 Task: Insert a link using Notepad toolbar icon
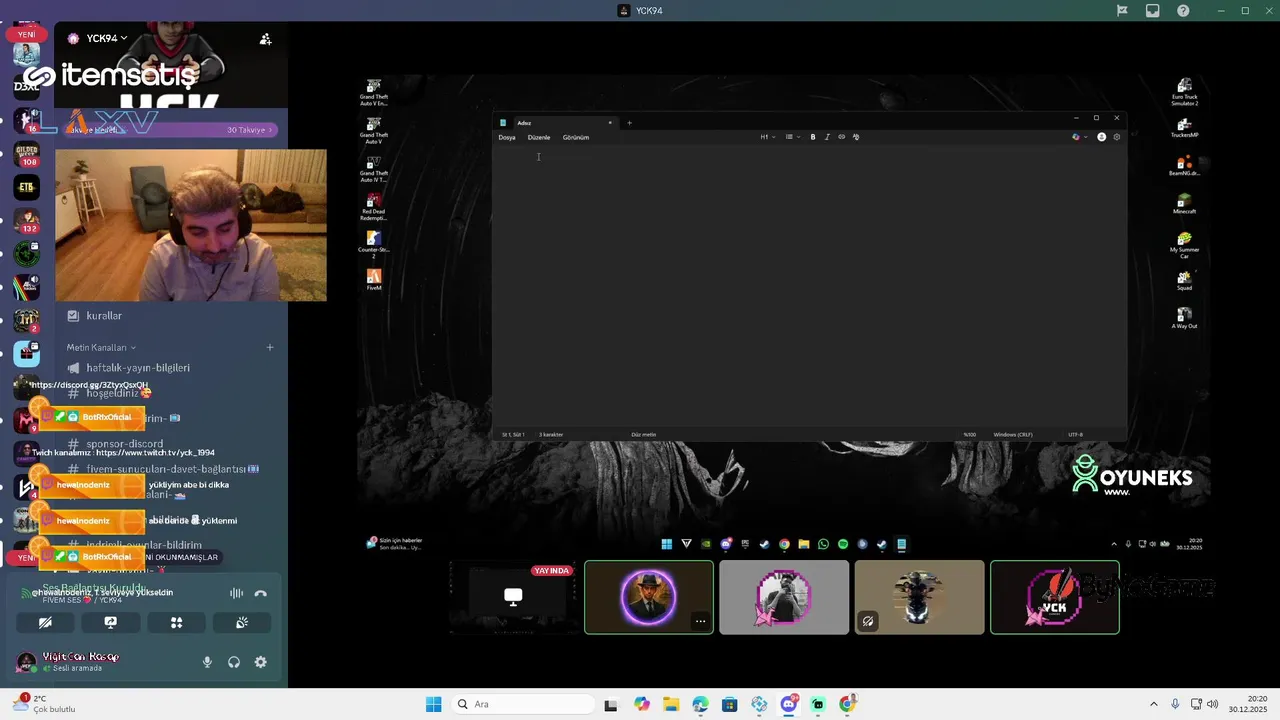click(841, 137)
